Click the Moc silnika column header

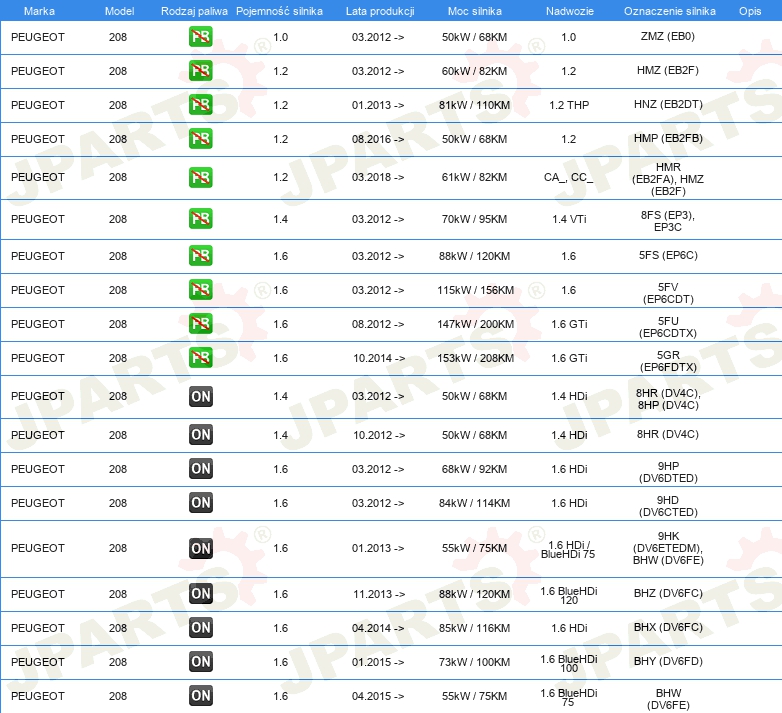[474, 11]
